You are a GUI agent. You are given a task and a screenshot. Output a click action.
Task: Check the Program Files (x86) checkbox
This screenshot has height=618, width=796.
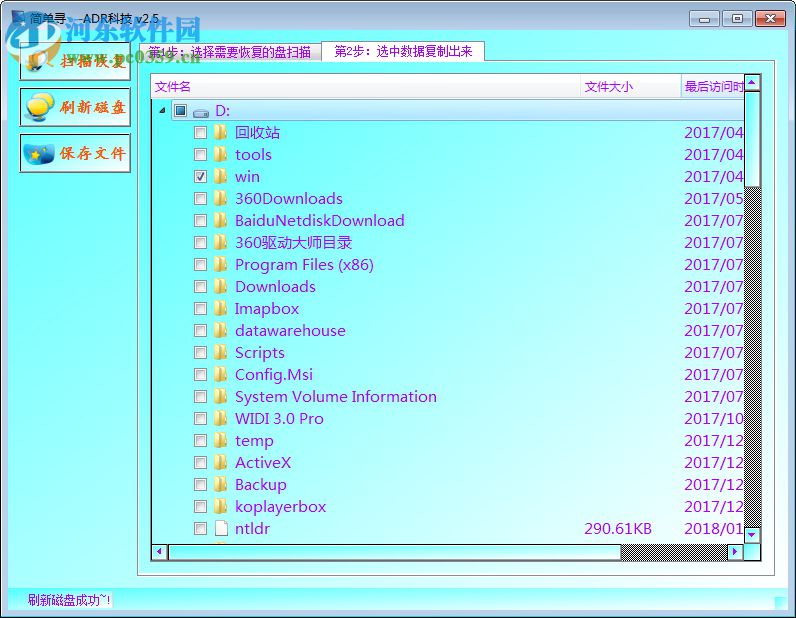tap(201, 265)
